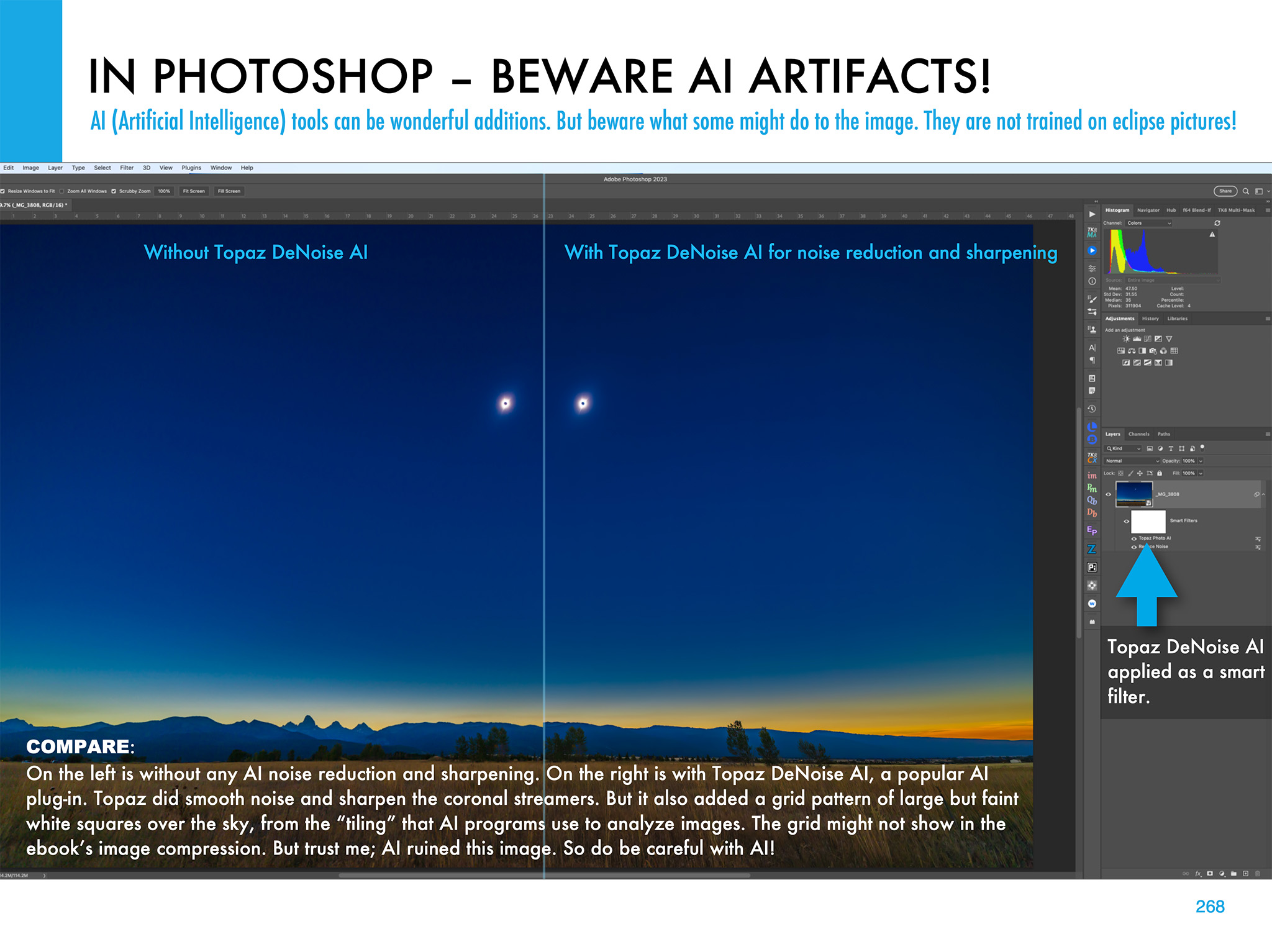Click the type layer filter icon

coord(1171,448)
